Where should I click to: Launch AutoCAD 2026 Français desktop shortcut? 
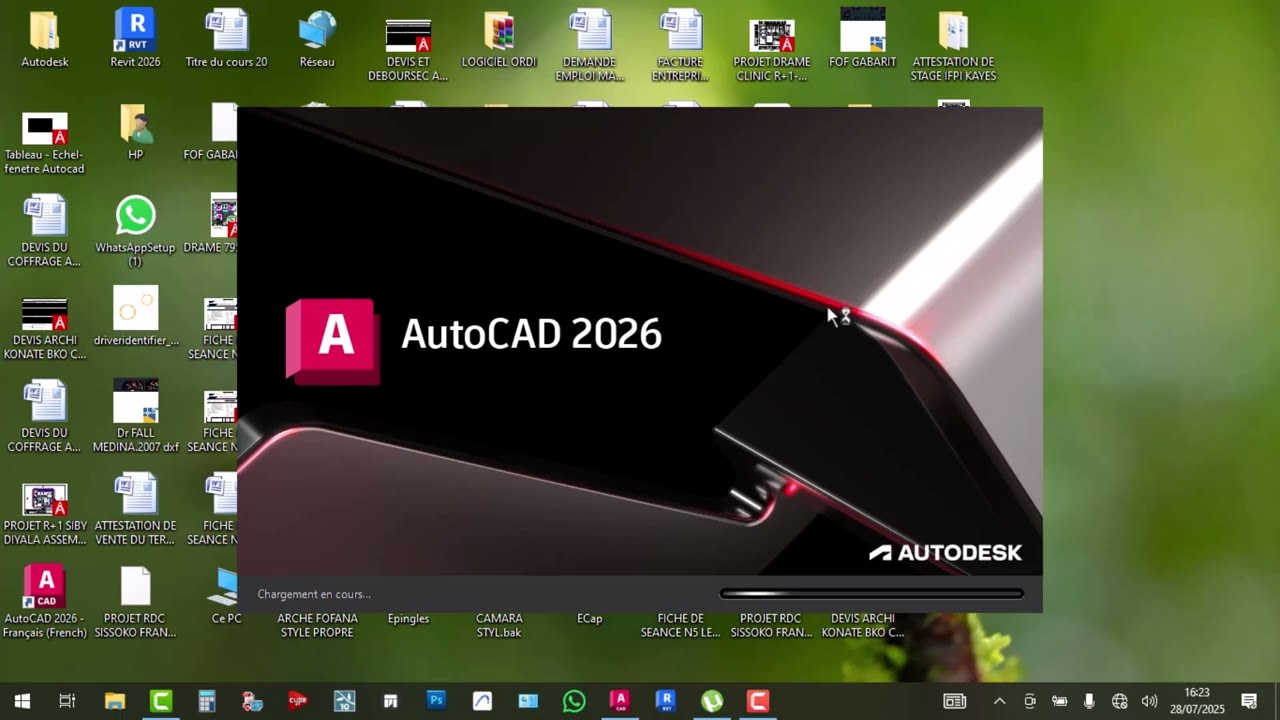(45, 601)
